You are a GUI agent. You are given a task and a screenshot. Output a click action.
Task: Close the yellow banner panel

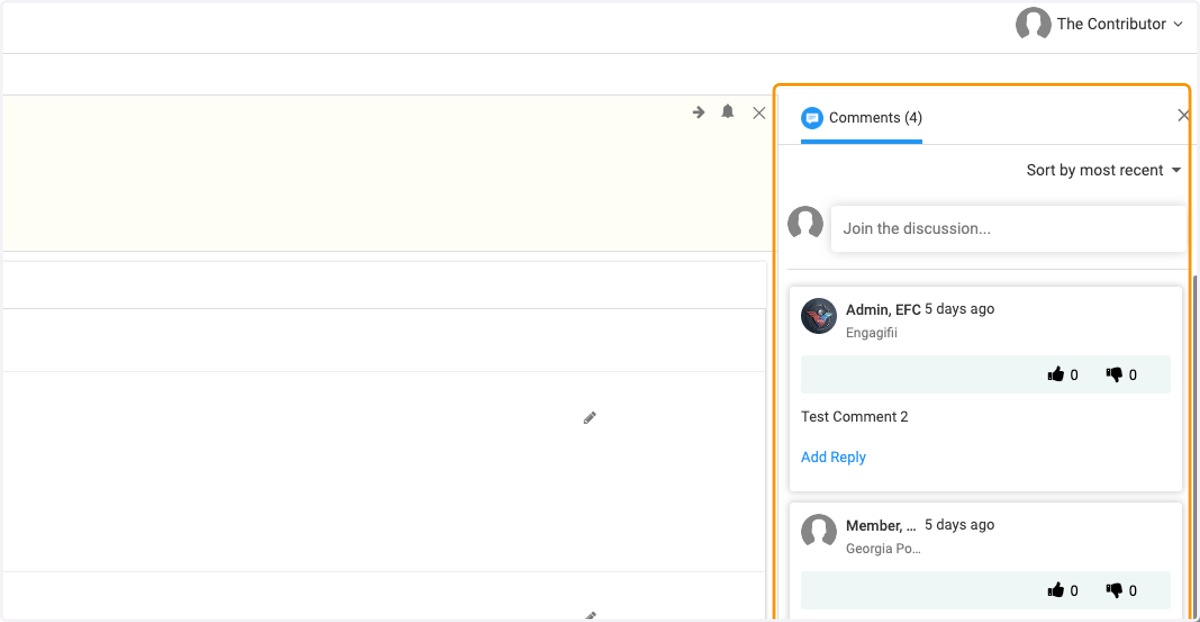pos(759,113)
